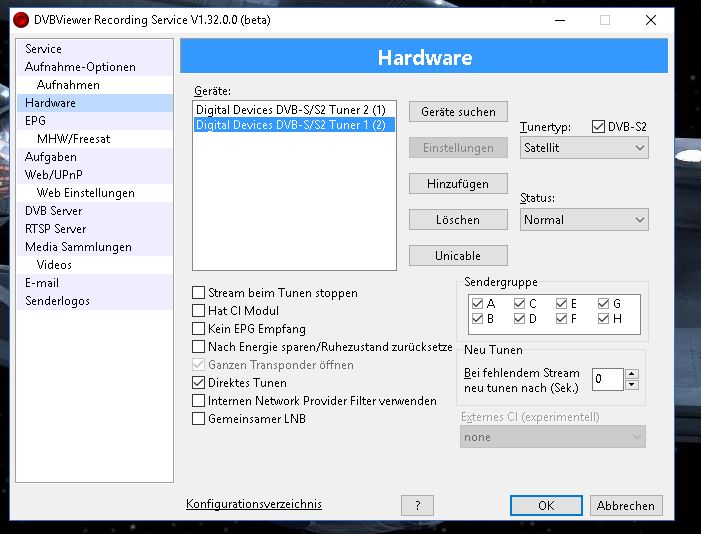Open the Tunertyp Satellit dropdown

click(x=584, y=148)
